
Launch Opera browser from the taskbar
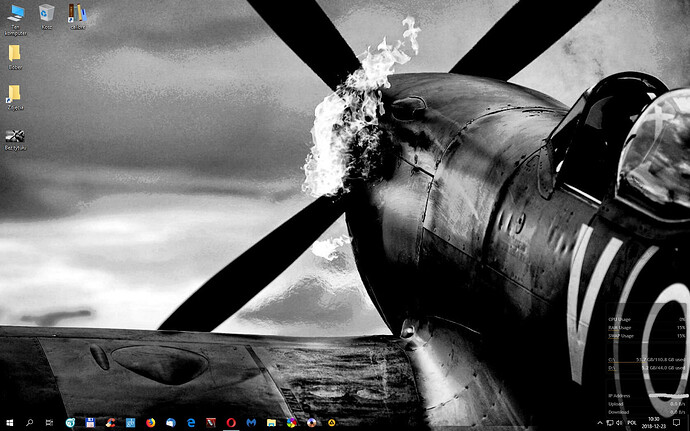[x=231, y=423]
